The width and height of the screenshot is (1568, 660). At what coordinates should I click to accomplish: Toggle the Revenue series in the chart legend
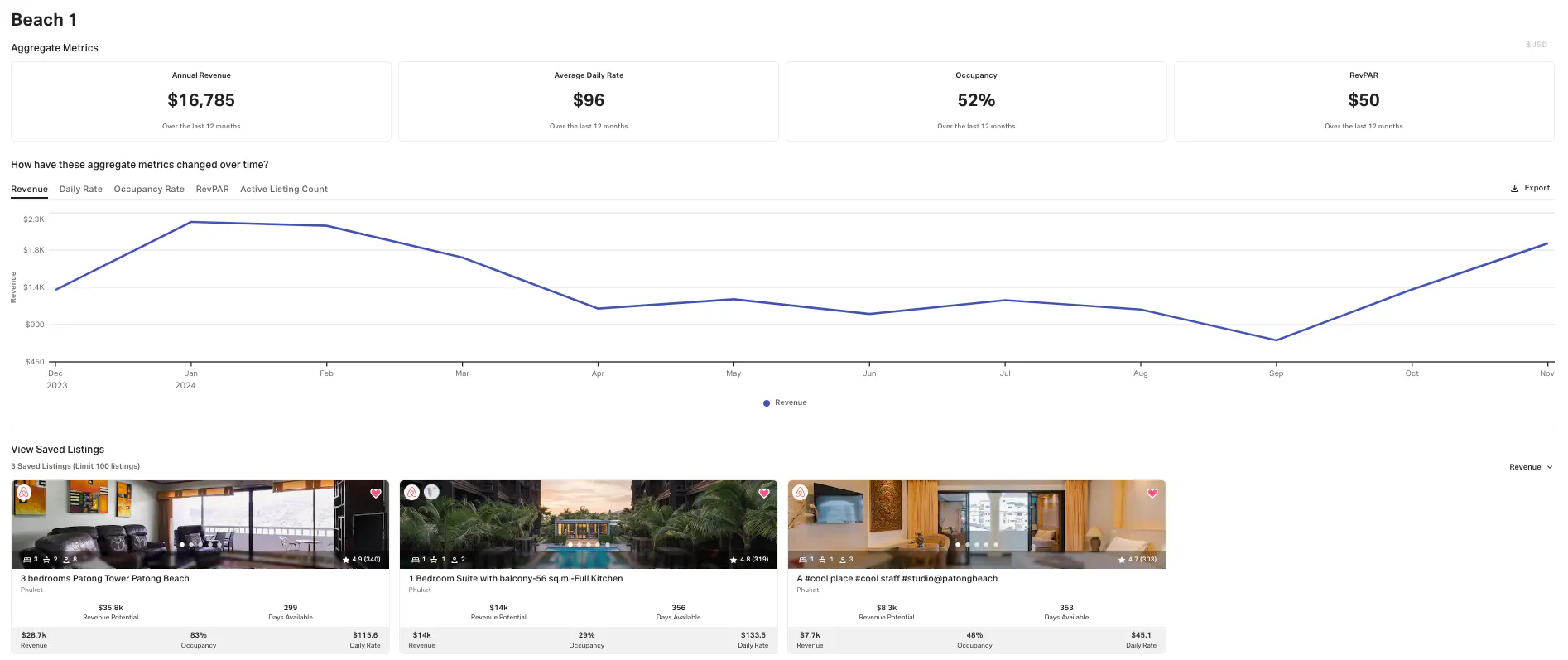point(785,403)
